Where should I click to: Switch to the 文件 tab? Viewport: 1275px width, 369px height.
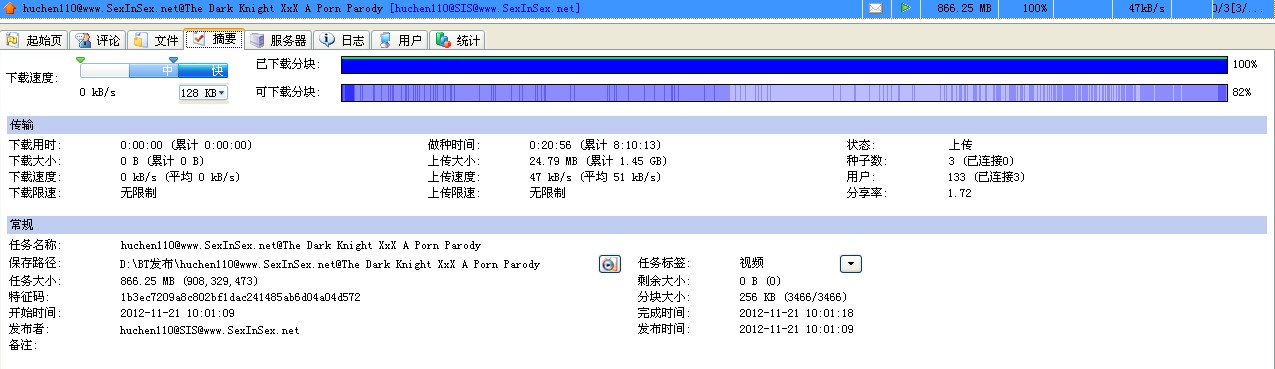pyautogui.click(x=155, y=40)
